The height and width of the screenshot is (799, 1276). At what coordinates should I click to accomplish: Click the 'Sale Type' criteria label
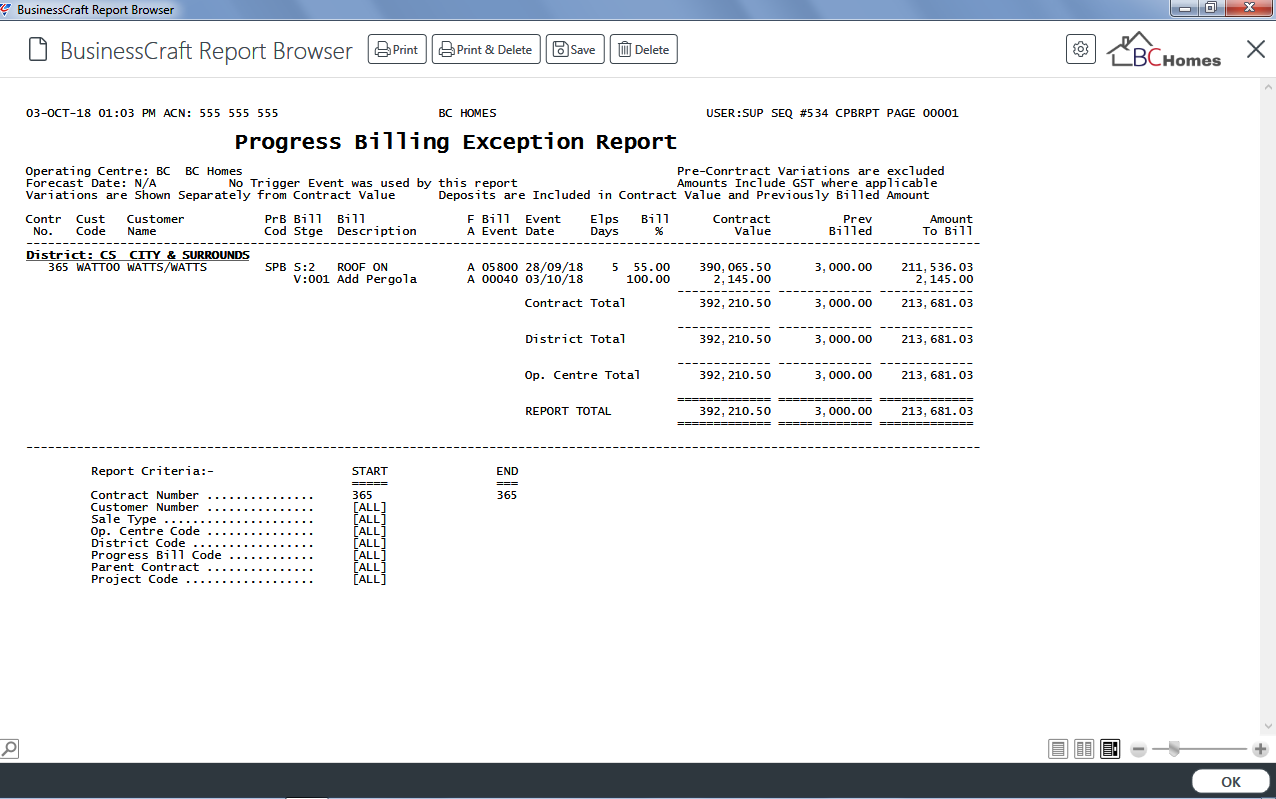coord(124,519)
